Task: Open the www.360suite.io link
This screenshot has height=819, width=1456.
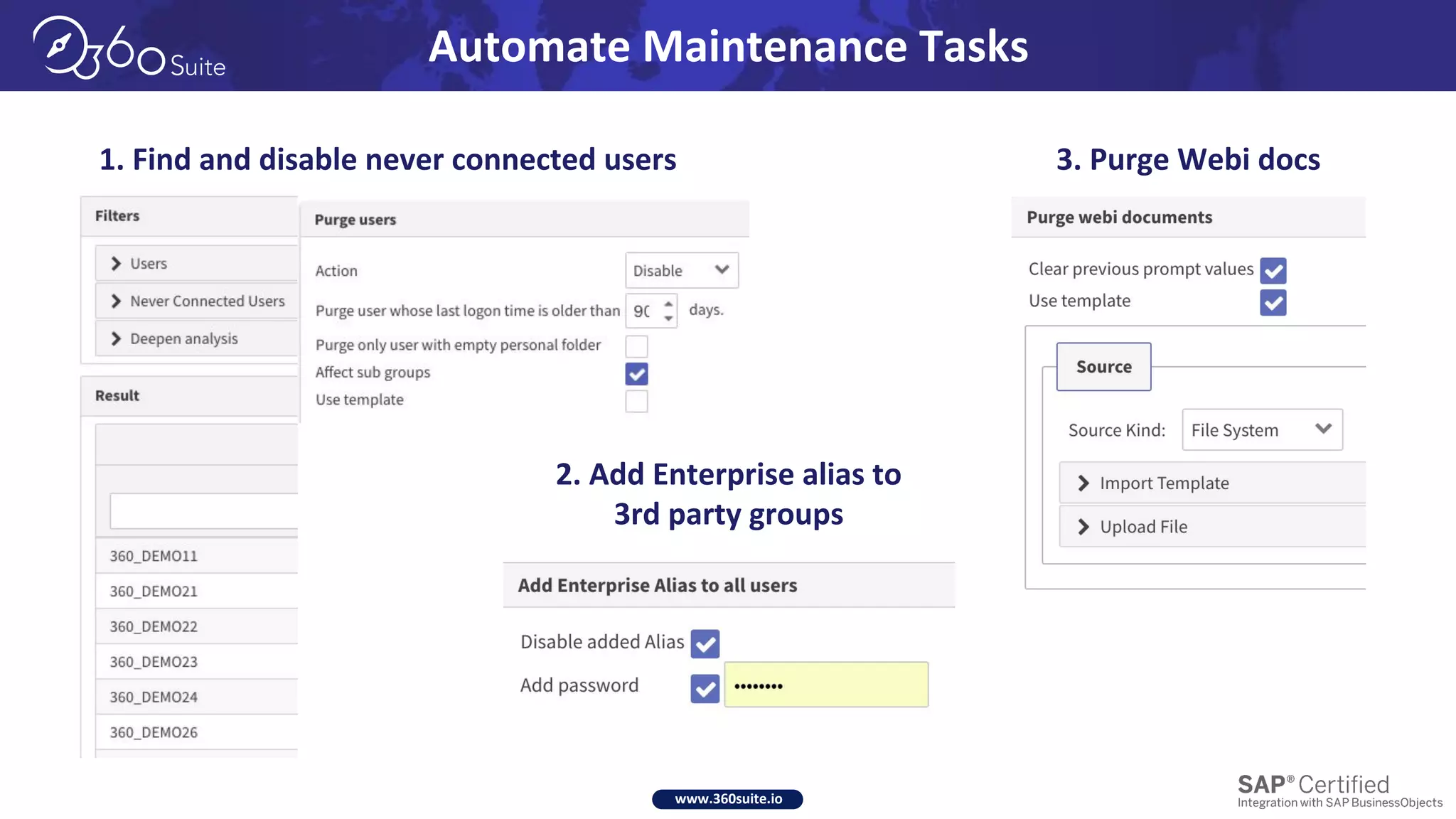Action: coord(728,799)
